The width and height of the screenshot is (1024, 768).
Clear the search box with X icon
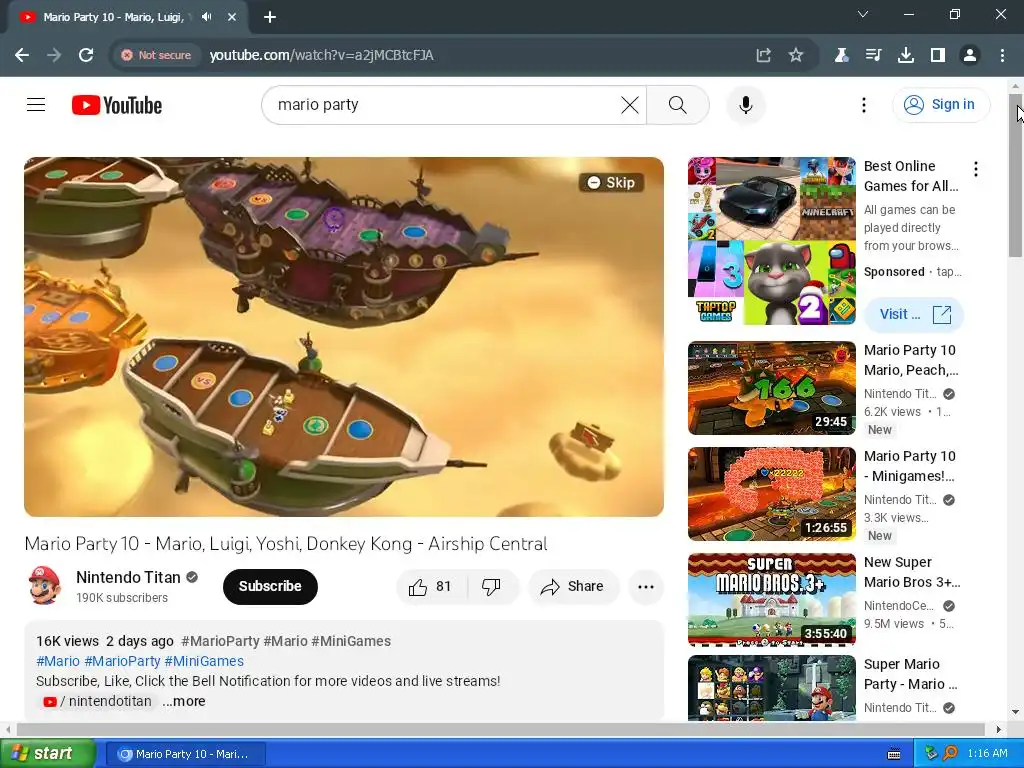[x=630, y=104]
